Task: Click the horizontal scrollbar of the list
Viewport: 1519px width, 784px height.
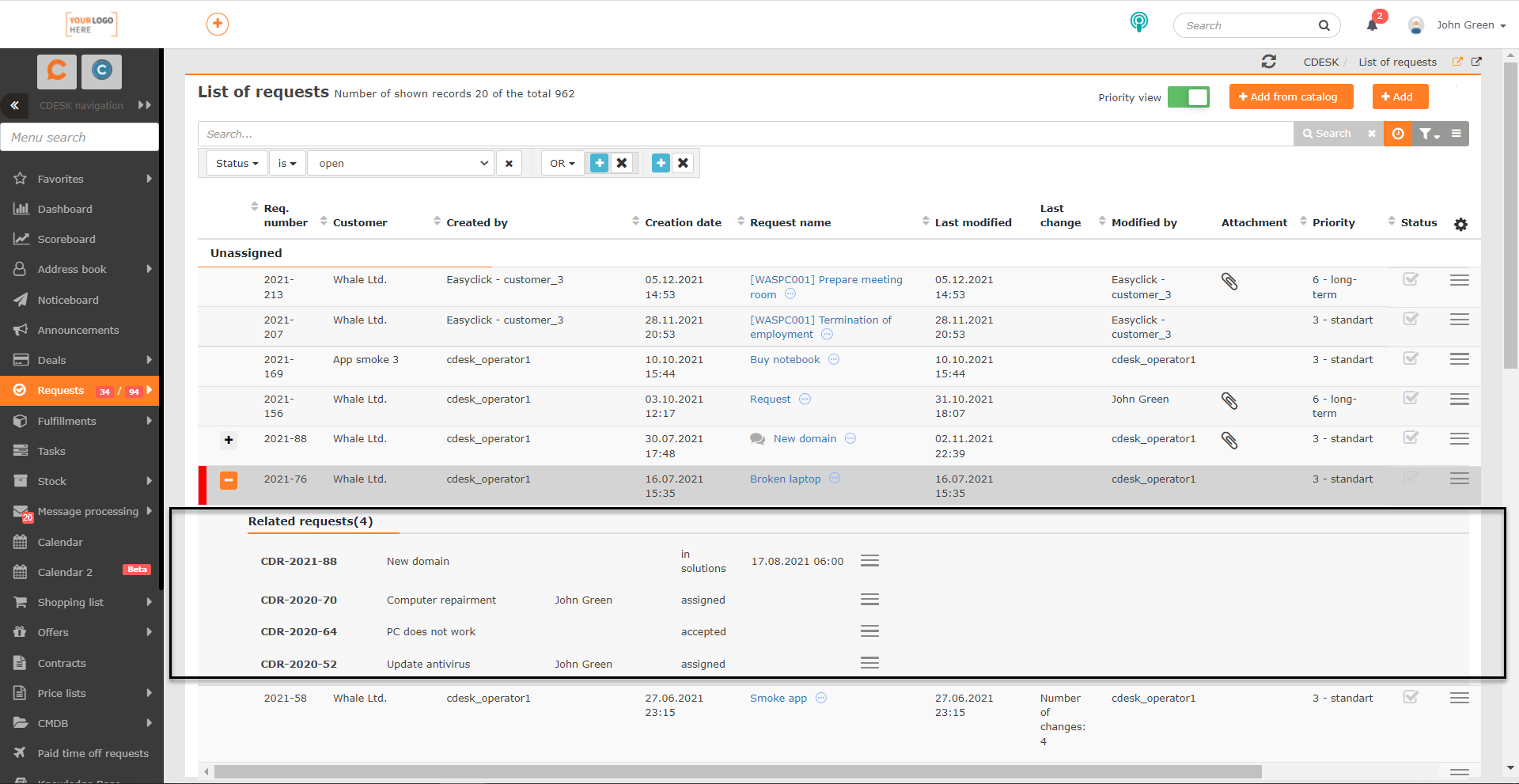Action: pyautogui.click(x=737, y=771)
